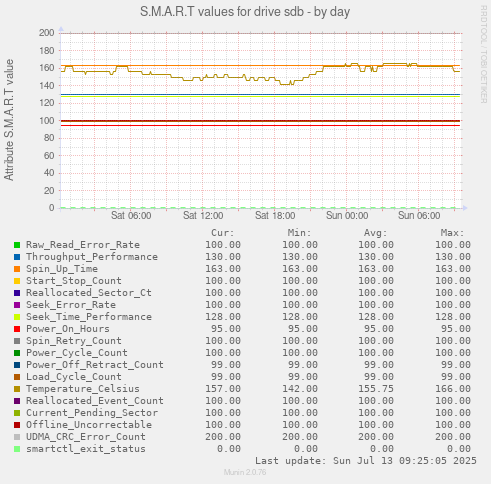Click Seek_Time_Performance minimum value 128.00
Viewport: 491px width, 484px height.
pyautogui.click(x=300, y=317)
